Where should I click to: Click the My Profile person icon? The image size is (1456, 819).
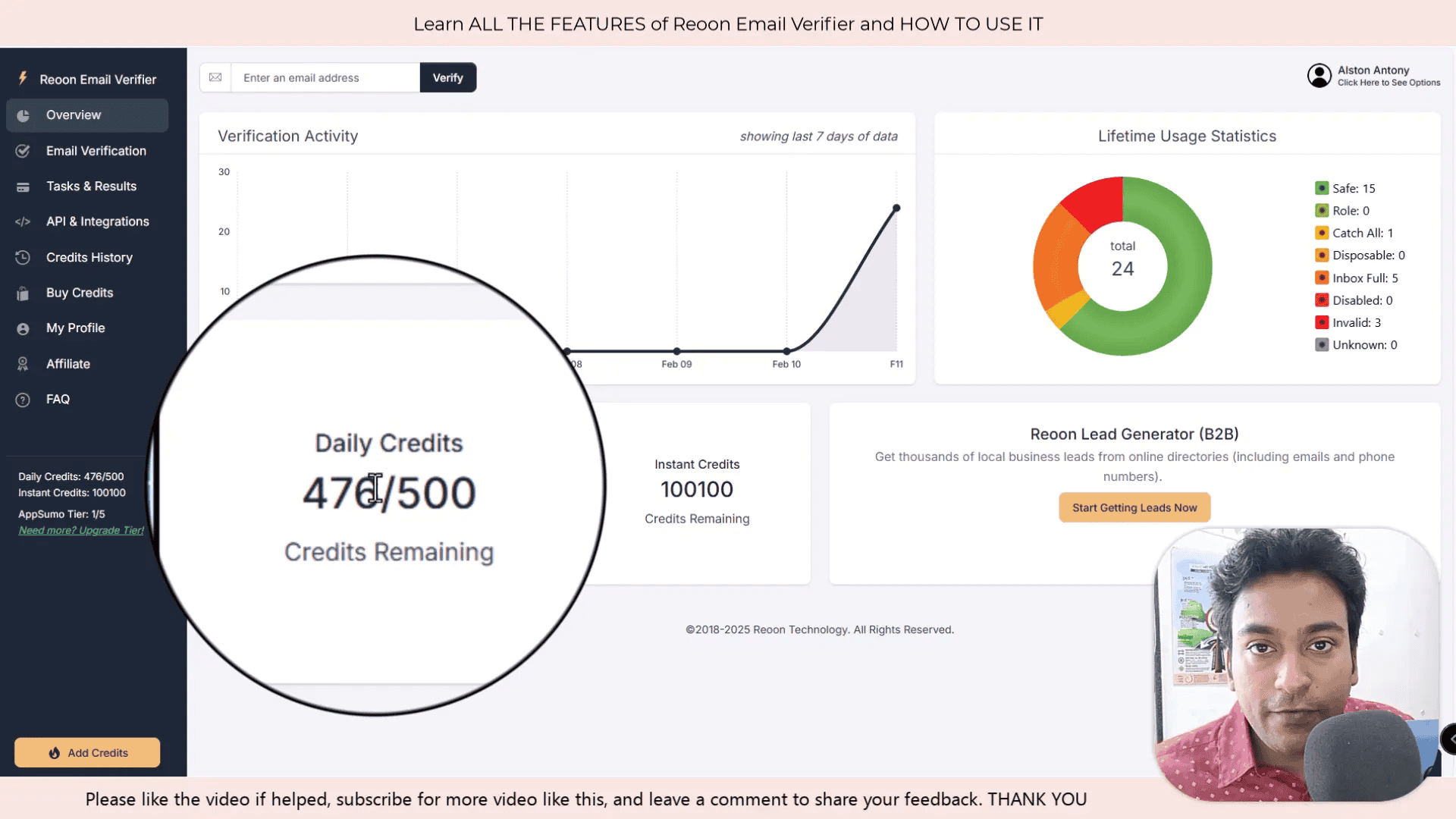click(23, 329)
